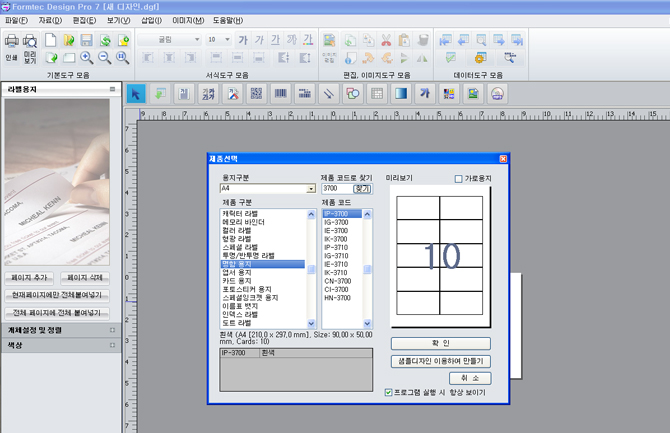Toggle 프로그램 실행 시 항상 보이기 checkbox
Viewport: 670px width, 433px height.
pos(388,392)
